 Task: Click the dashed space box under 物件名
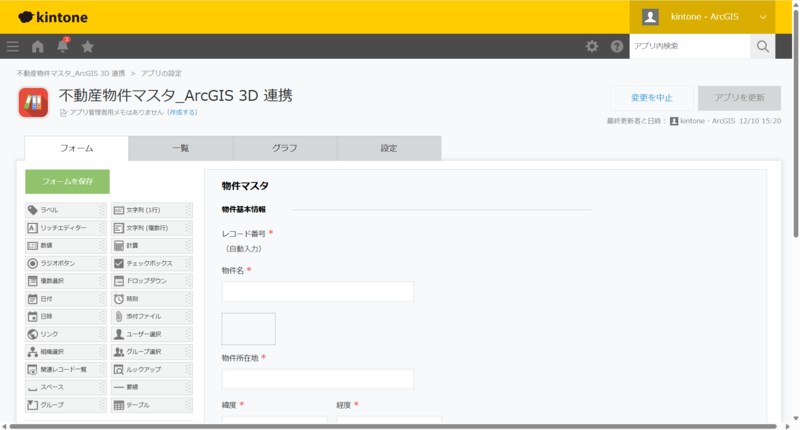pos(248,329)
